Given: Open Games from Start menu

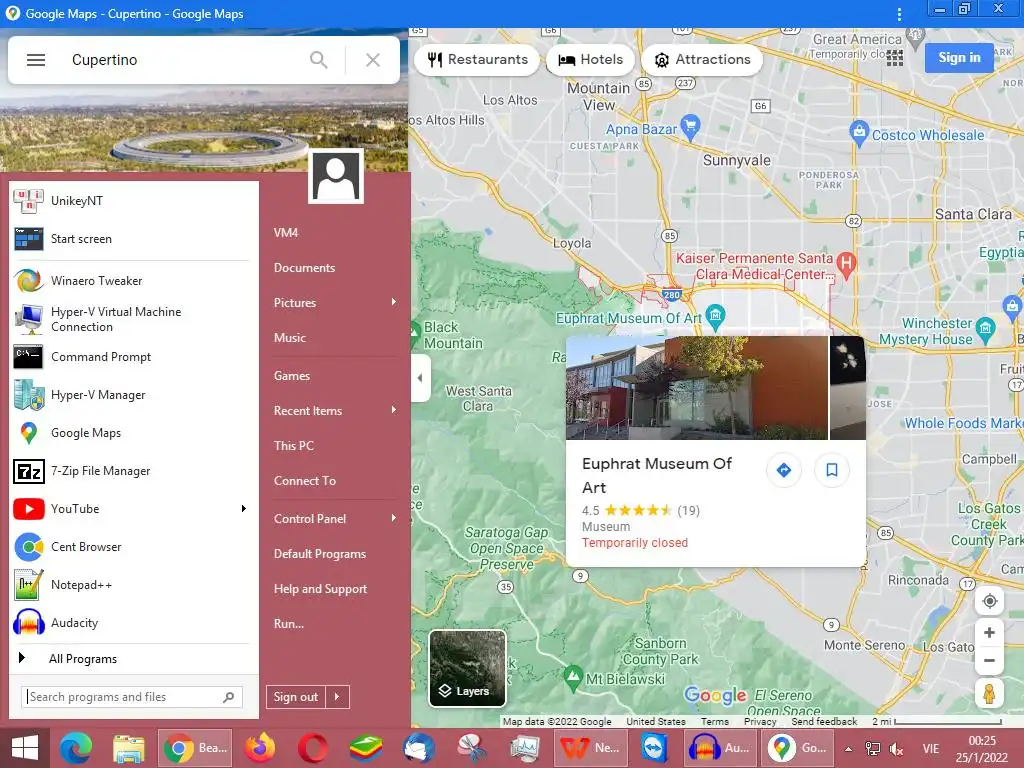Looking at the screenshot, I should click(292, 376).
